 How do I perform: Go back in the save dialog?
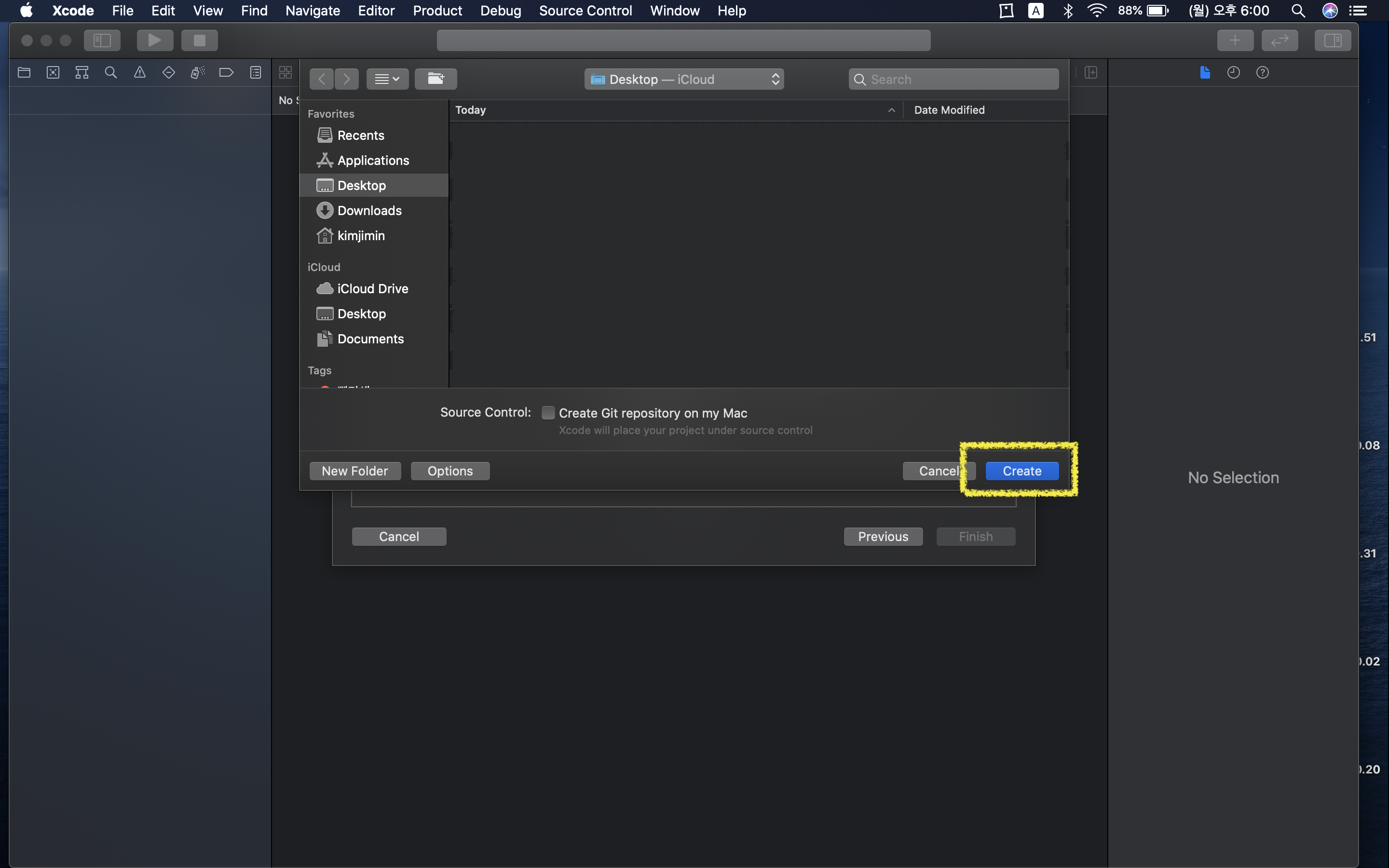[321, 79]
